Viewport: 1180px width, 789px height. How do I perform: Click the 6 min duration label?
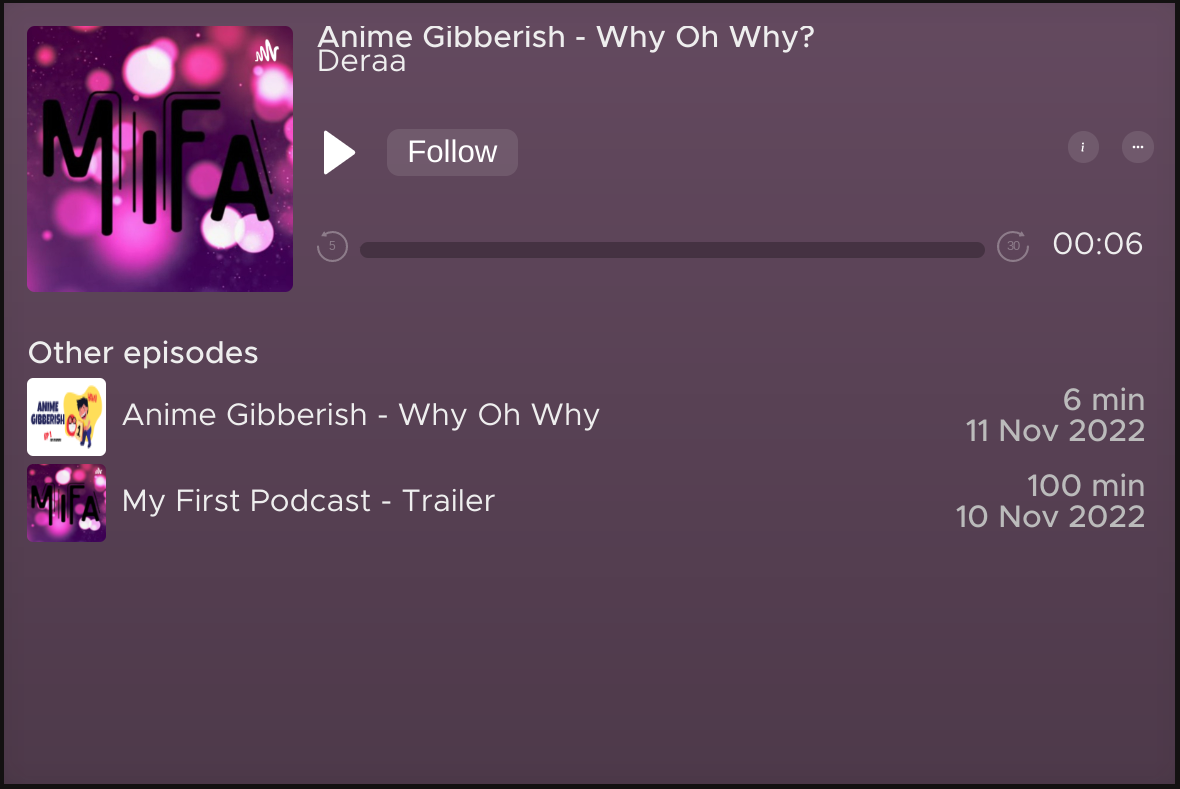[1103, 400]
